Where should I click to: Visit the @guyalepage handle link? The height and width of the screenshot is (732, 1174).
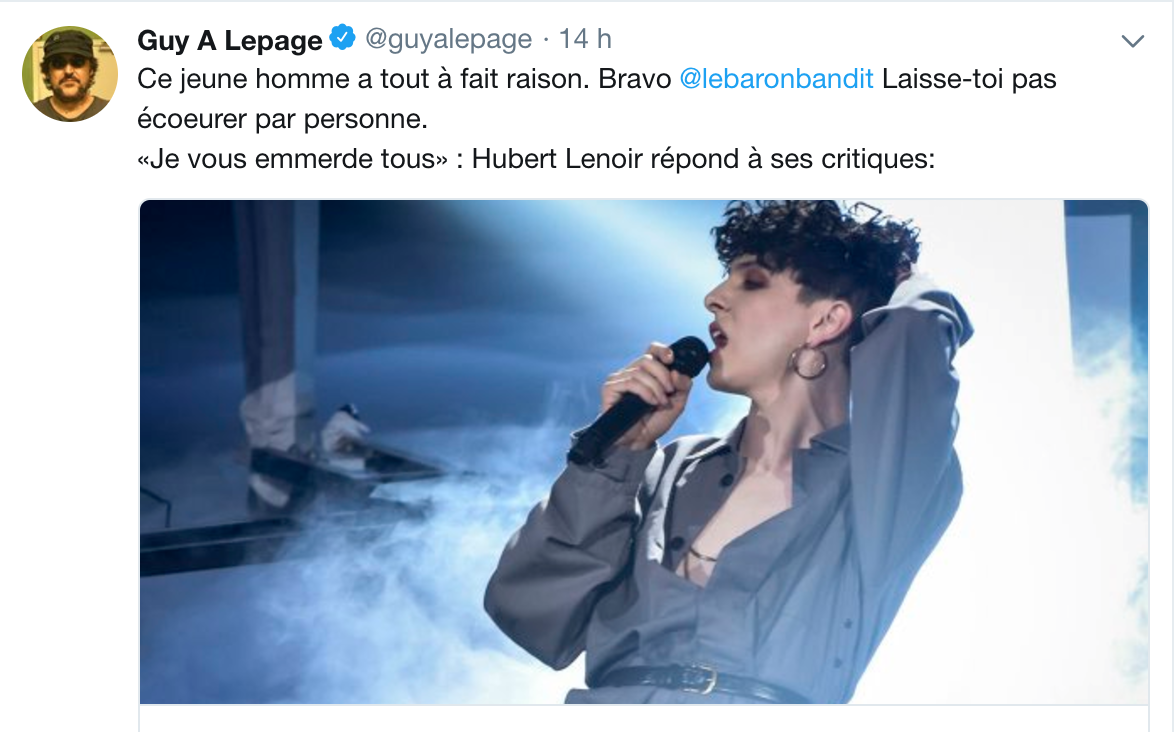(448, 39)
